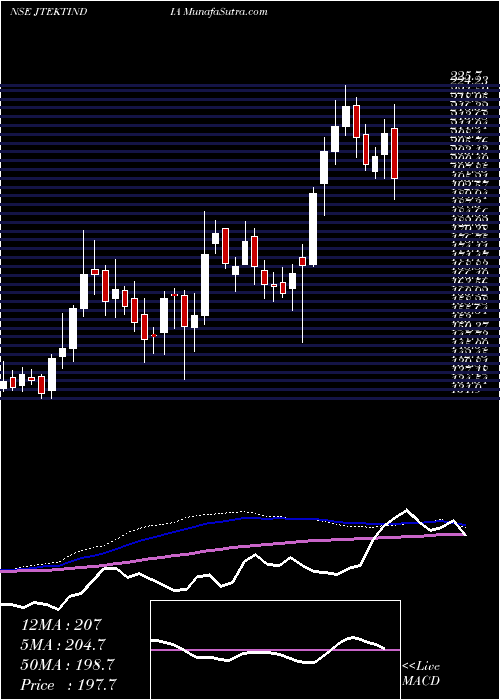Click inside the MACD inset chart
Image resolution: width=500 pixels, height=700 pixels.
coord(275,650)
